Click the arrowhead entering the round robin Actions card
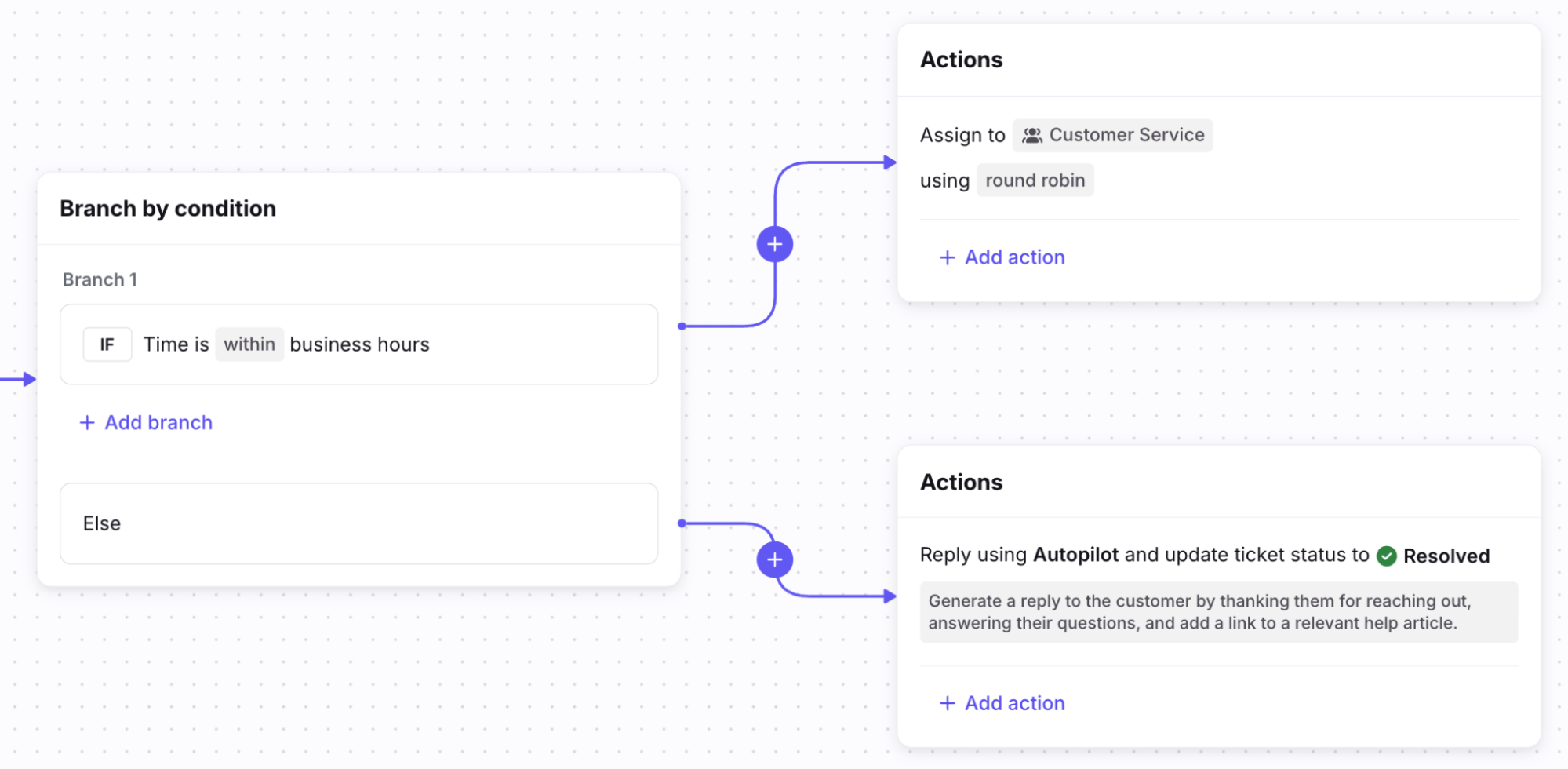Viewport: 1568px width, 769px height. pos(890,162)
